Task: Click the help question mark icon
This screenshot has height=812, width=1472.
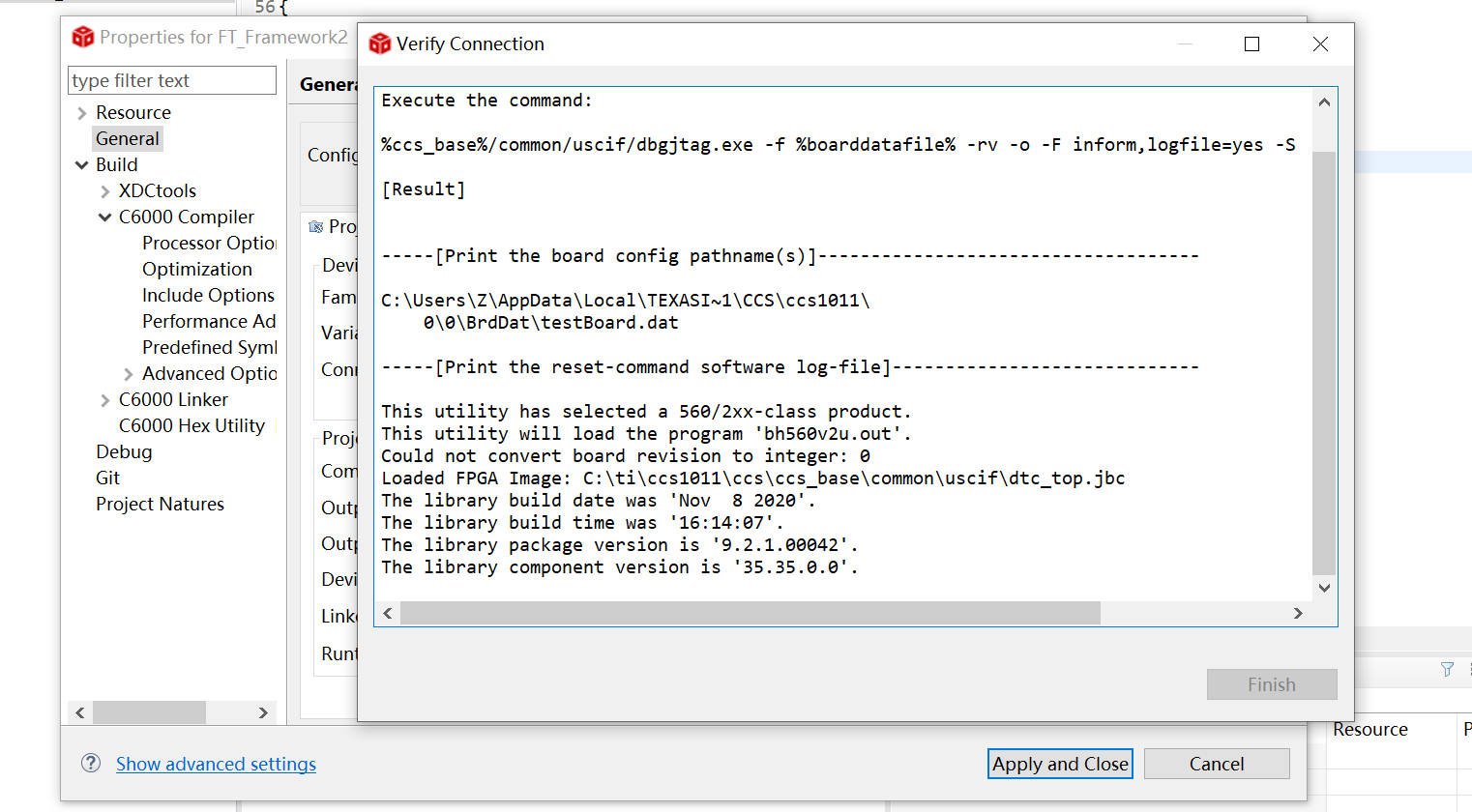Action: 91,763
